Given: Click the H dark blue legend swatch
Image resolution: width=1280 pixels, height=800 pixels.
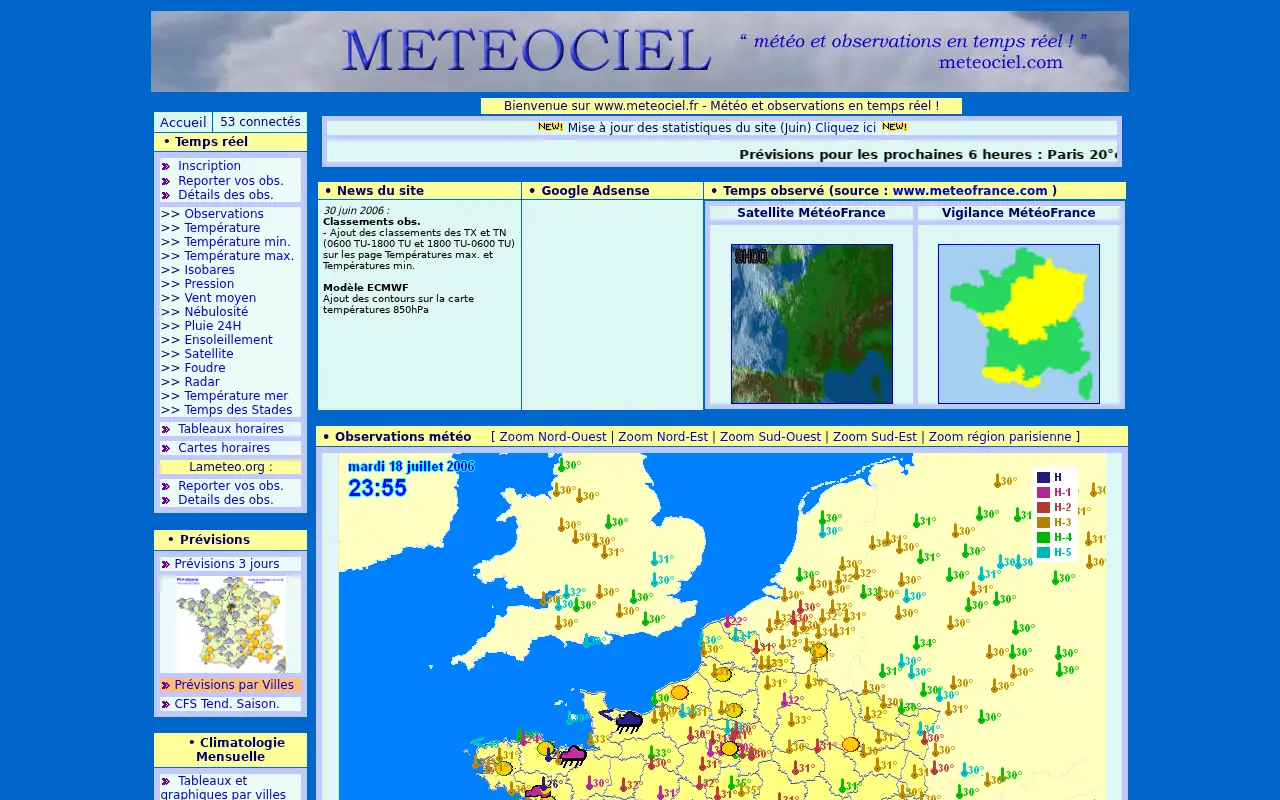Looking at the screenshot, I should [x=1043, y=477].
